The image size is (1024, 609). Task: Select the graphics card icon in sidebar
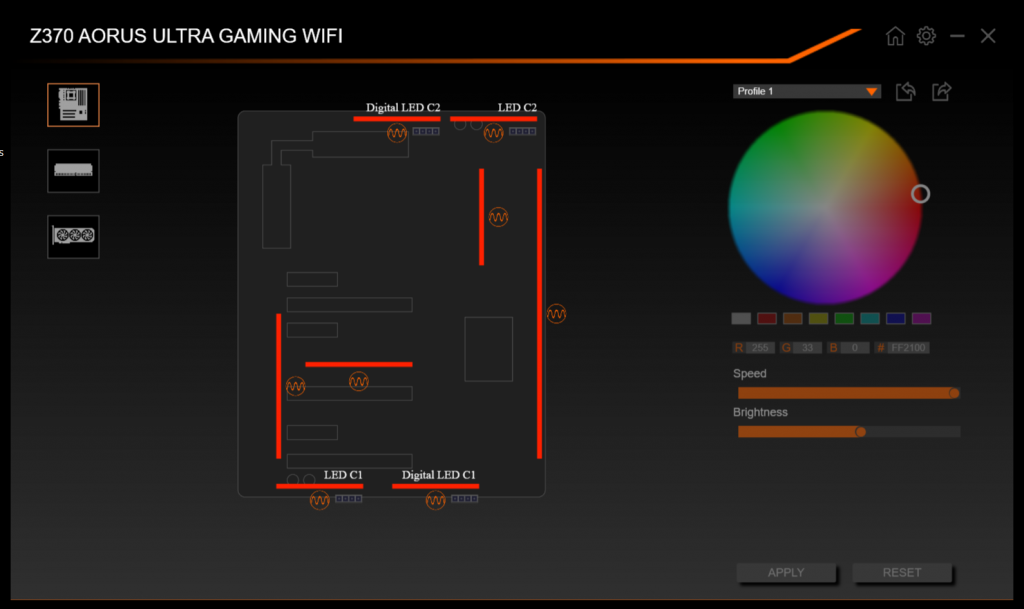click(73, 236)
